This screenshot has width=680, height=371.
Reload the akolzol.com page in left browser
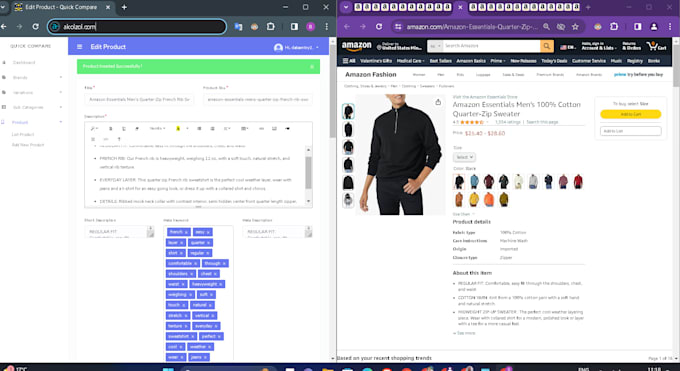[36, 27]
